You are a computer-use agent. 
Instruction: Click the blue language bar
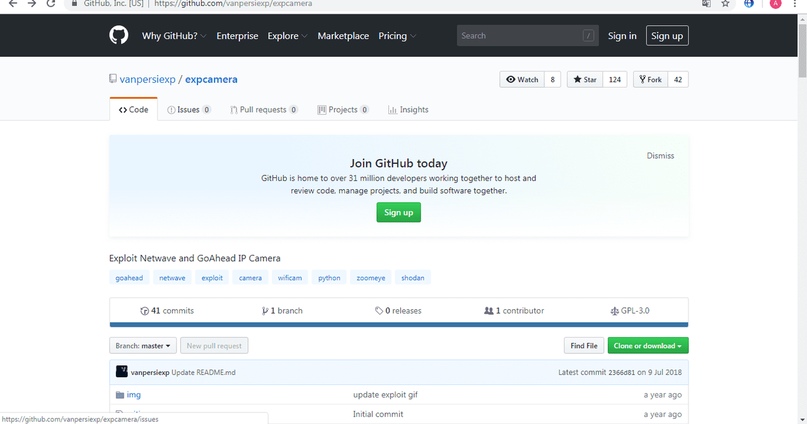point(398,325)
